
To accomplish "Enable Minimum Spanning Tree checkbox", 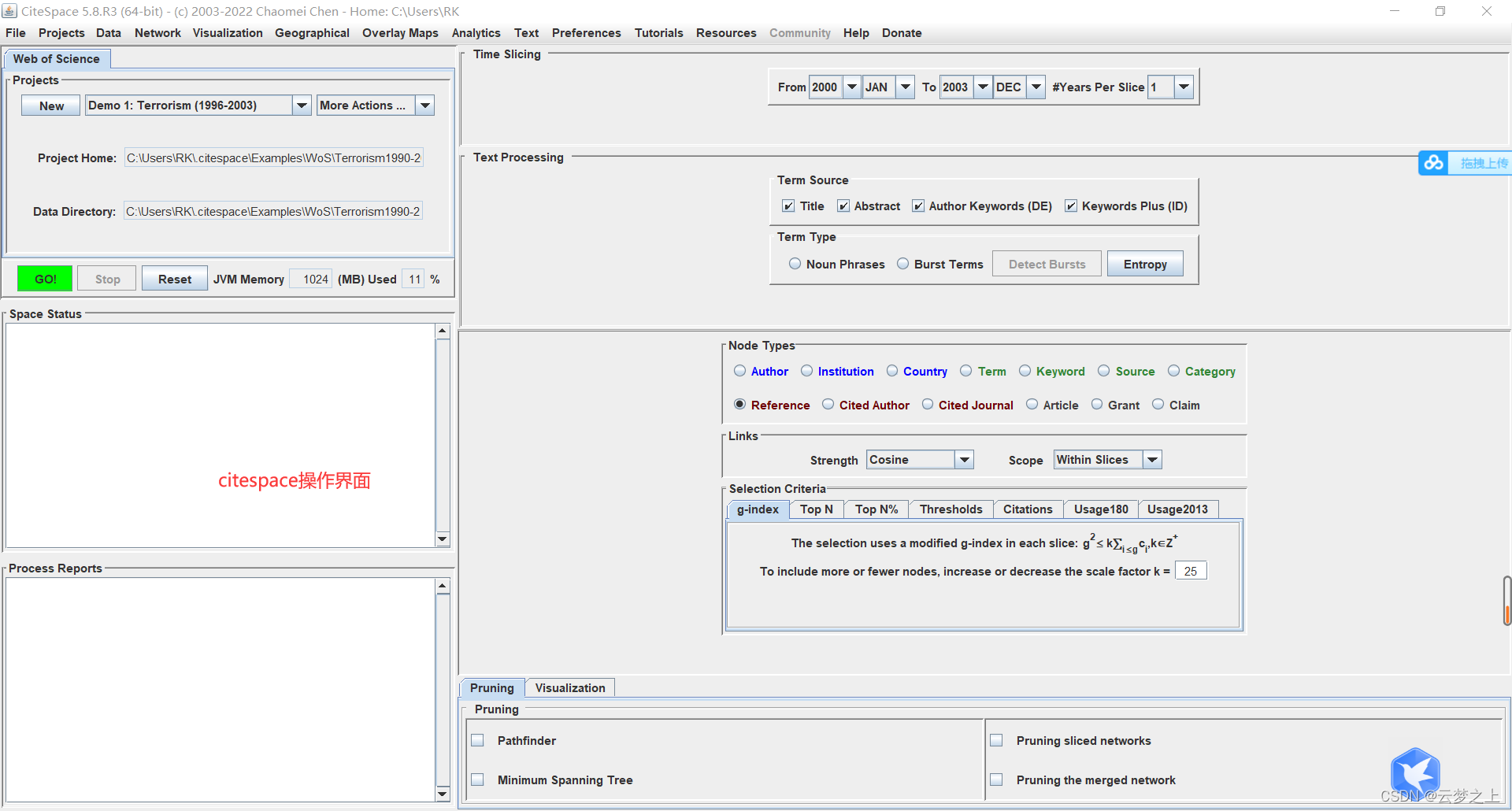I will [477, 780].
